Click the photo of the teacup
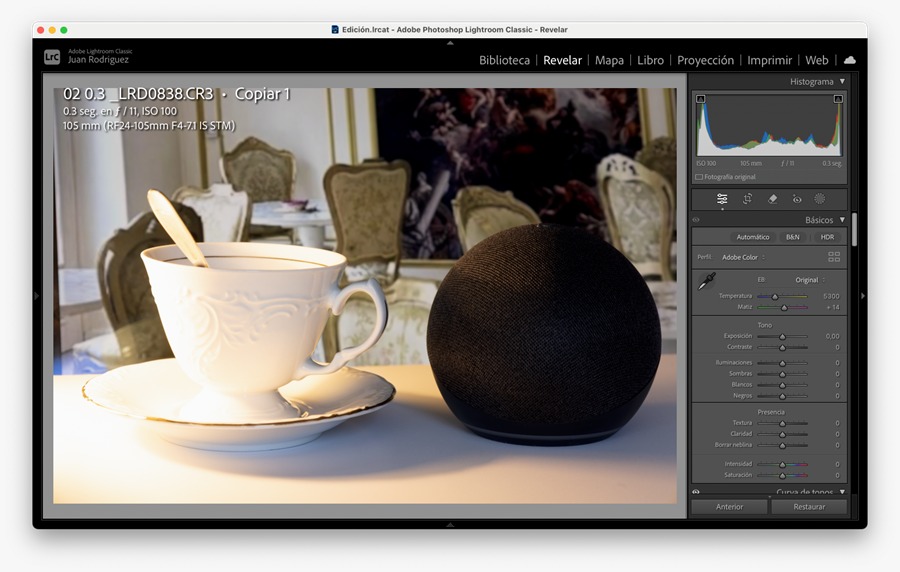Viewport: 900px width, 572px height. (365, 295)
